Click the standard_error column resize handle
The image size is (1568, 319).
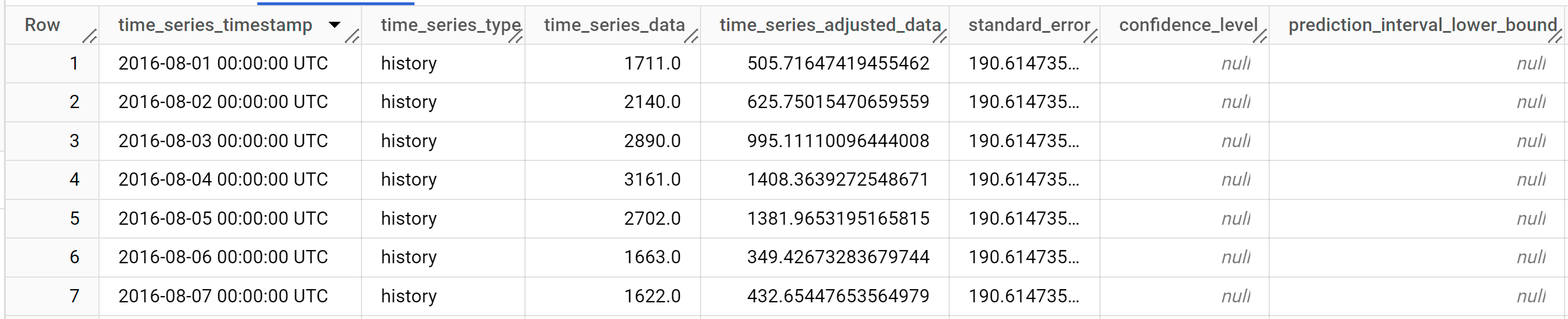click(1091, 36)
